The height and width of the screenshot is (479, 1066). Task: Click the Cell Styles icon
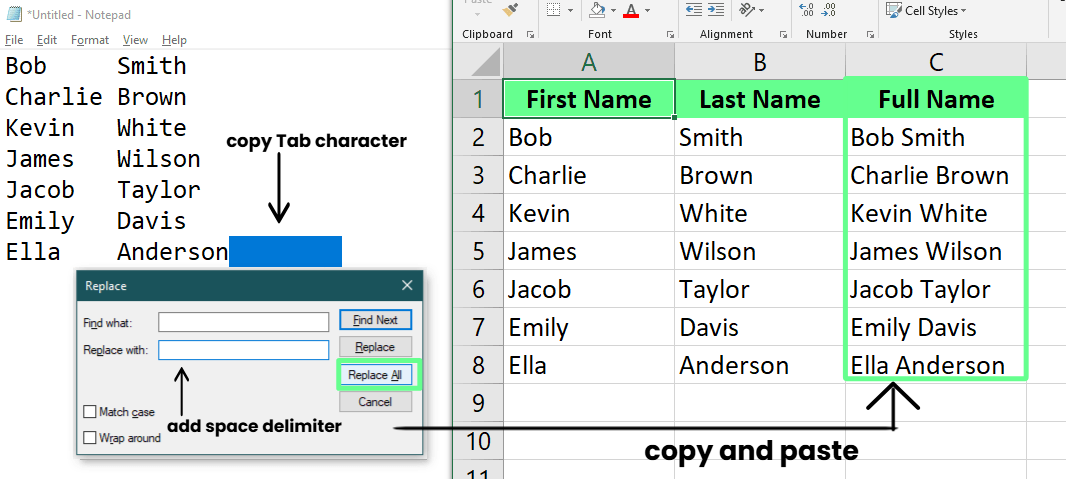pyautogui.click(x=894, y=10)
